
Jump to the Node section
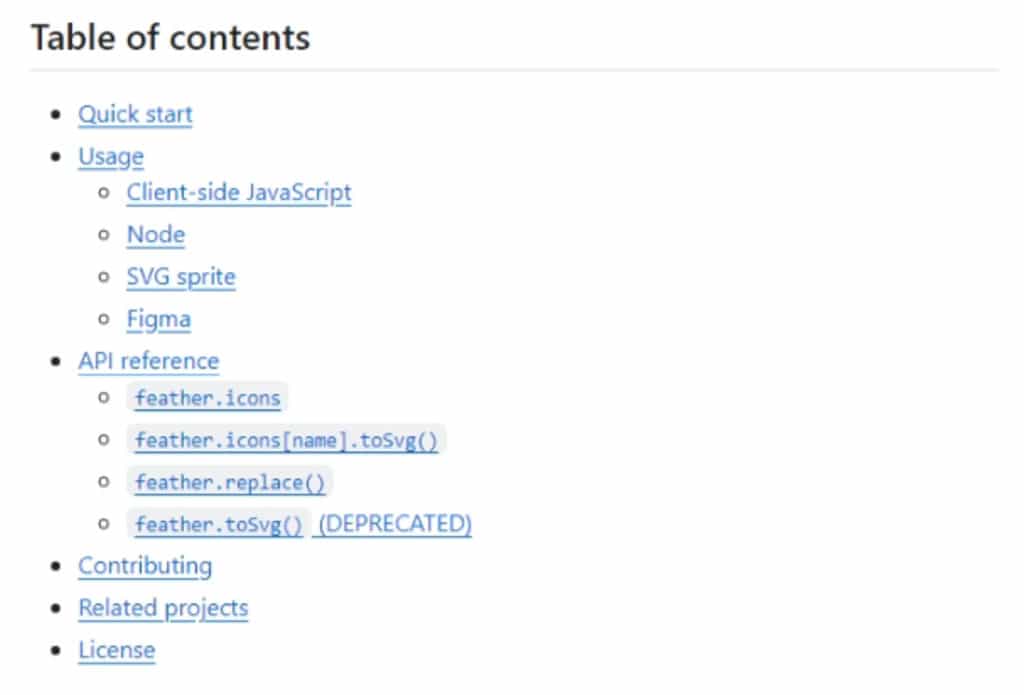point(156,234)
